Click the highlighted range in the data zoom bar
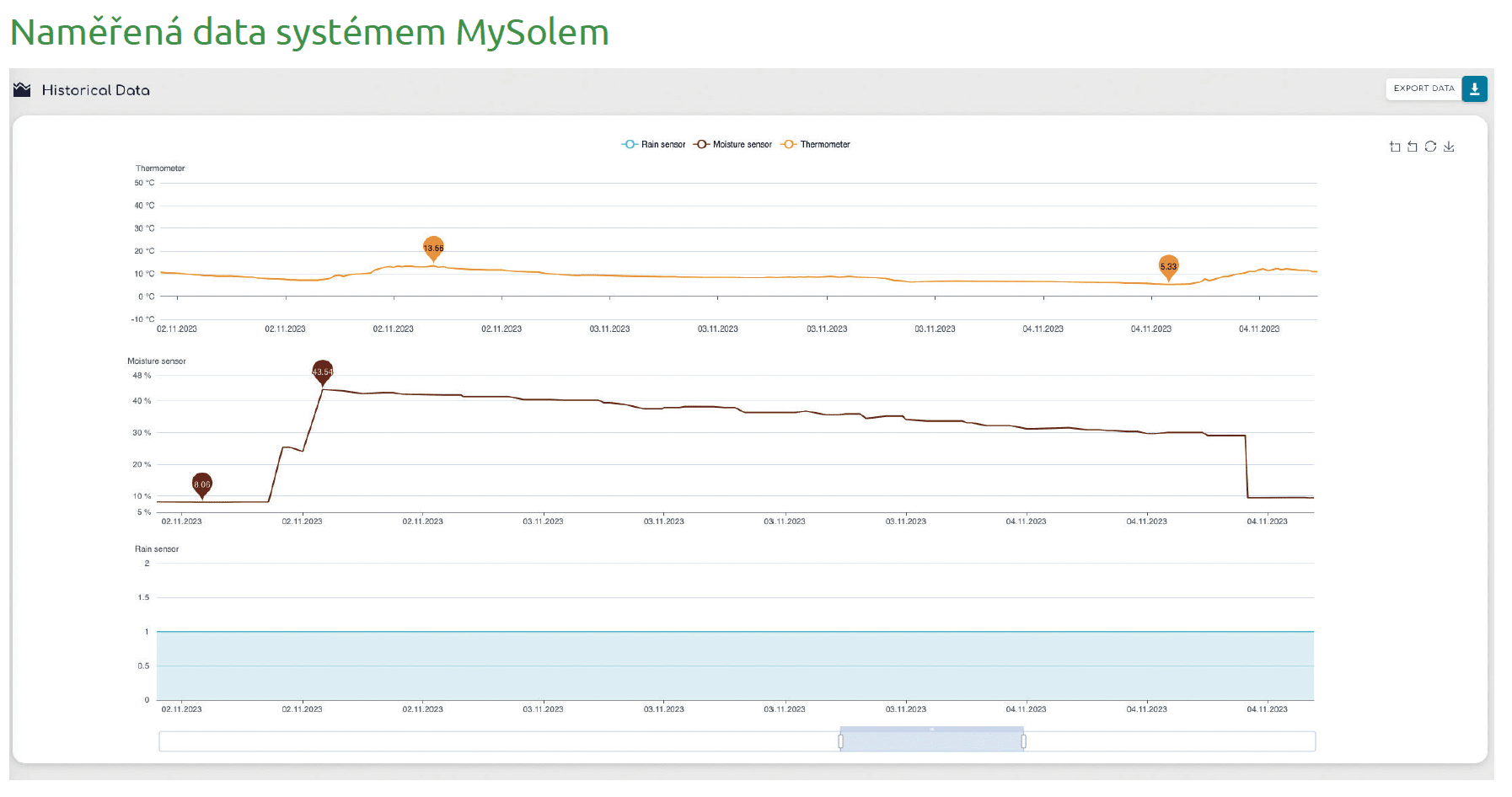 tap(931, 741)
